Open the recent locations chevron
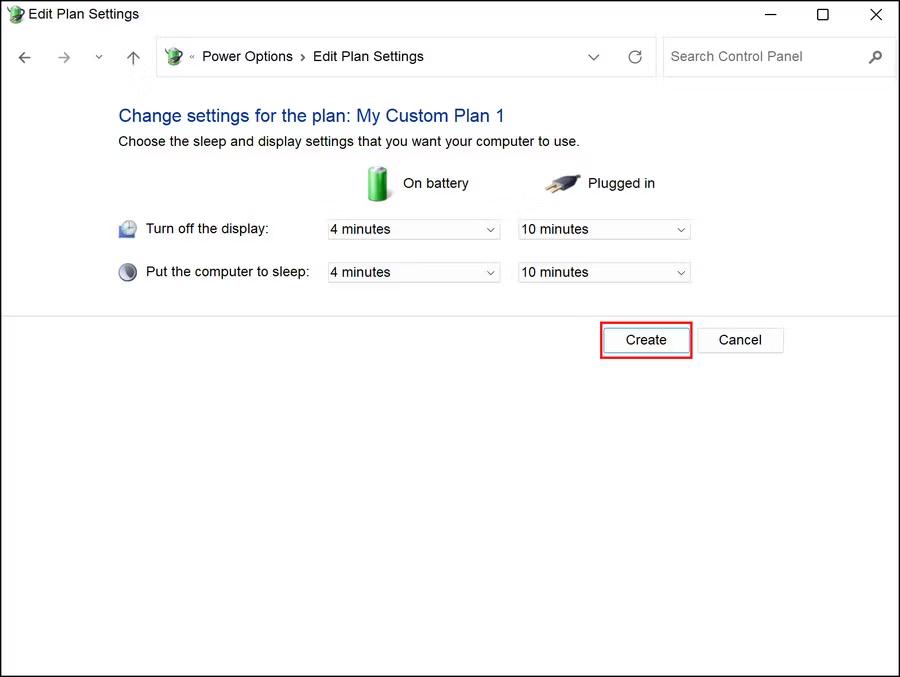Image resolution: width=900 pixels, height=677 pixels. (x=98, y=58)
